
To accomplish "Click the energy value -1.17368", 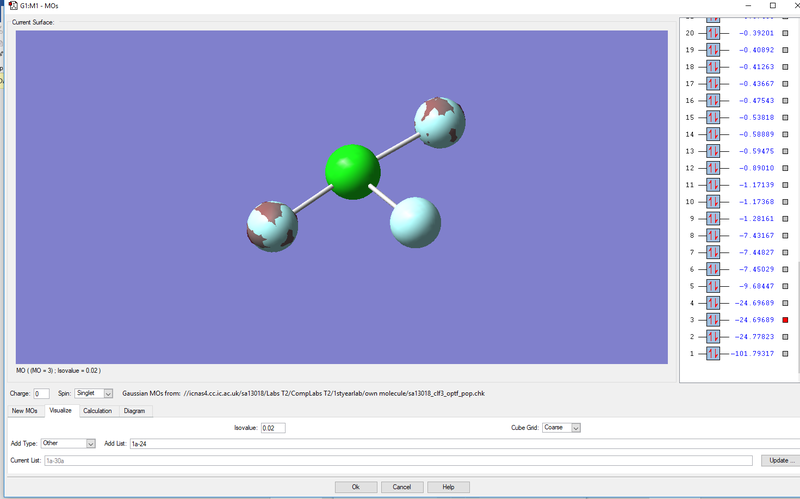I will coord(757,202).
